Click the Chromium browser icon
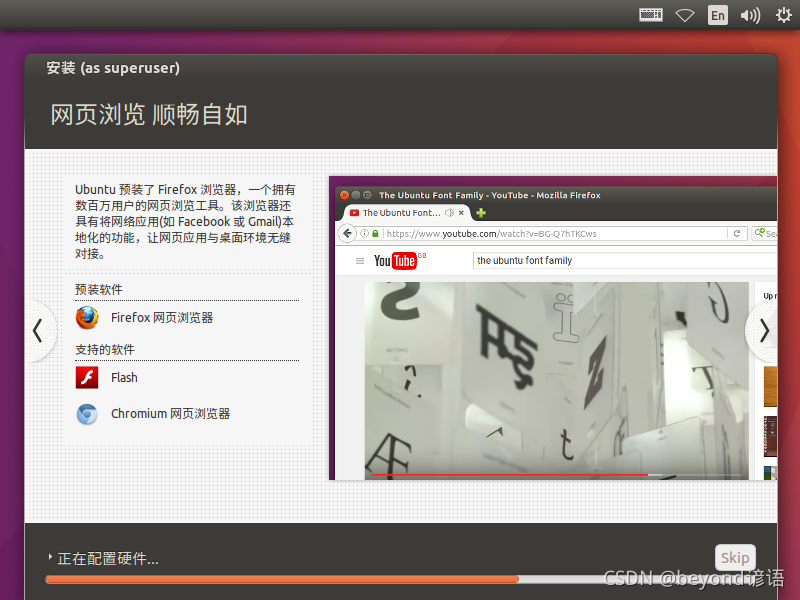 coord(87,414)
